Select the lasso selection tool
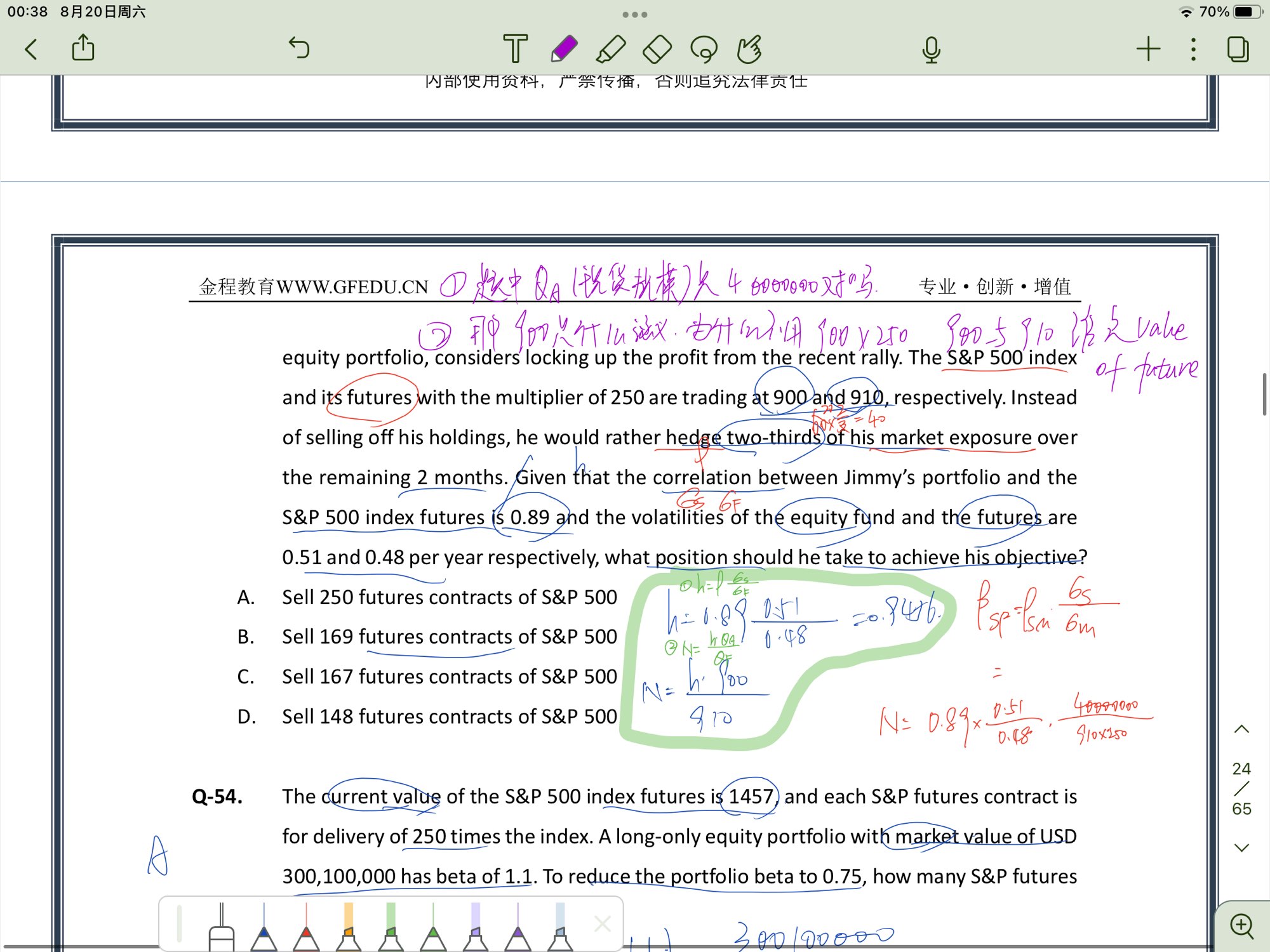This screenshot has height=952, width=1270. (x=704, y=49)
